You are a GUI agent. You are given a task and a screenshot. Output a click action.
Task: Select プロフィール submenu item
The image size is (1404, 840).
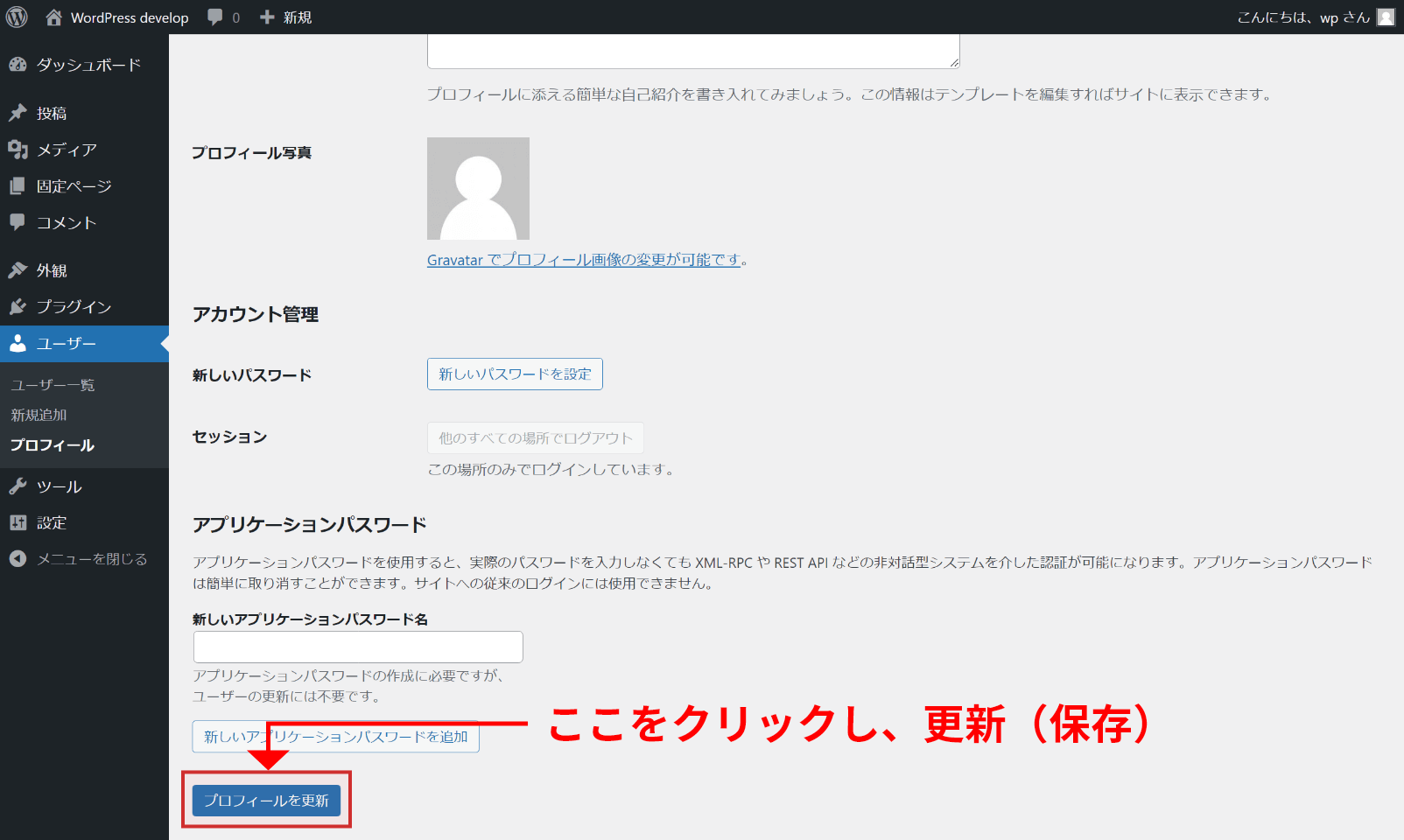53,445
